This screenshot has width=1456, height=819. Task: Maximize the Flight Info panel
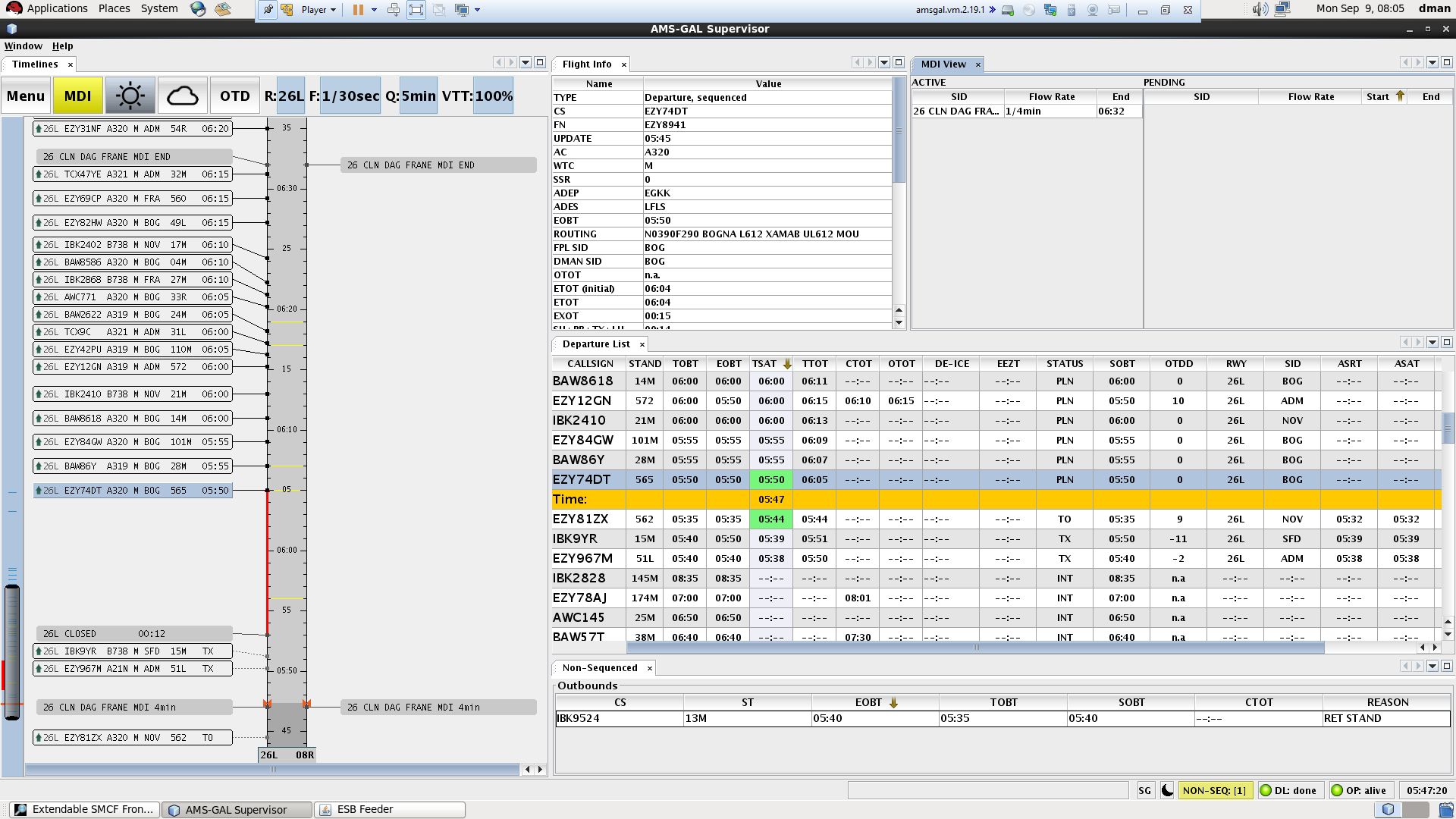[x=899, y=63]
